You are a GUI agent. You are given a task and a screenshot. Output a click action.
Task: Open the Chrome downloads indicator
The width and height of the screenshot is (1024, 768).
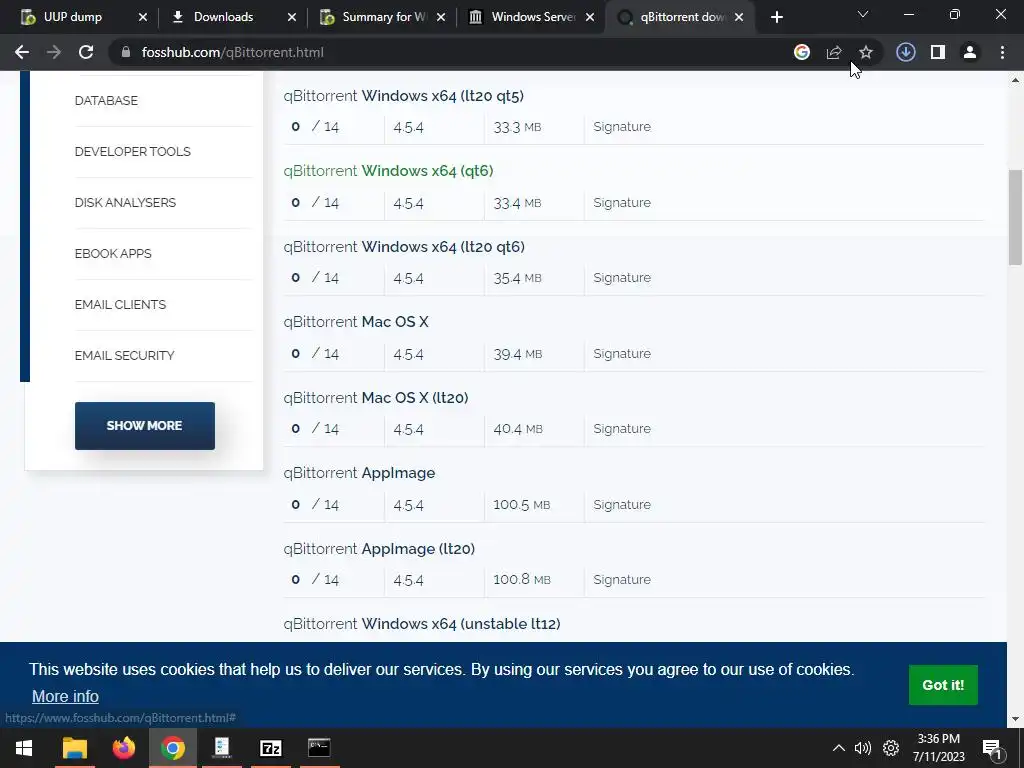[906, 52]
